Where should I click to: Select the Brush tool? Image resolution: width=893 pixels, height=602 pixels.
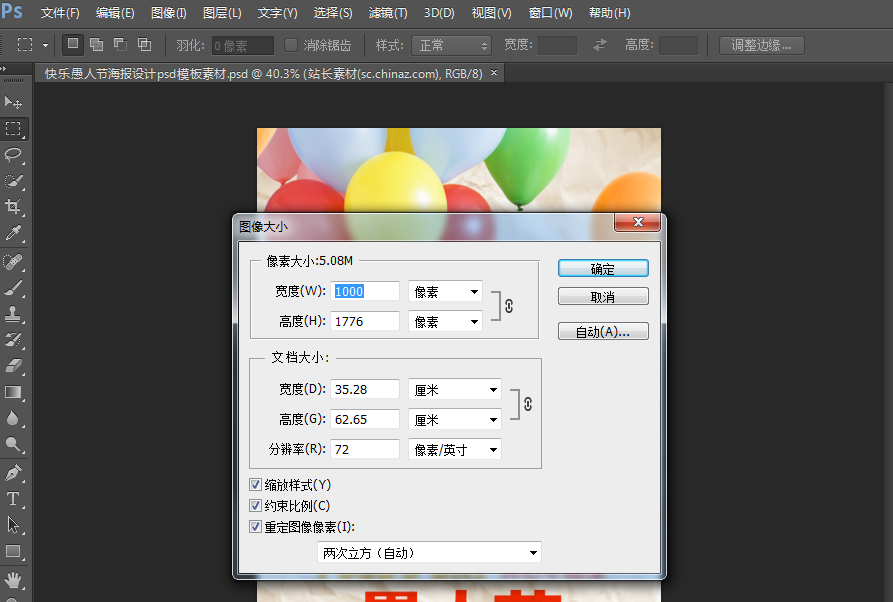pyautogui.click(x=13, y=288)
